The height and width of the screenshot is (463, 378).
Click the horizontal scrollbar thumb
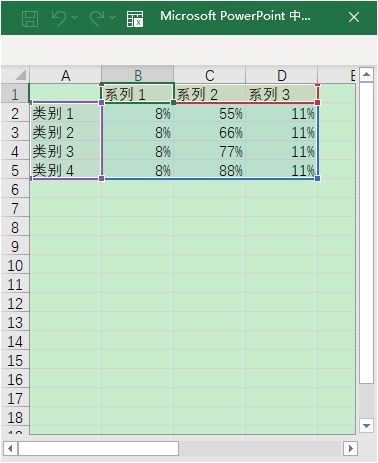pyautogui.click(x=98, y=448)
